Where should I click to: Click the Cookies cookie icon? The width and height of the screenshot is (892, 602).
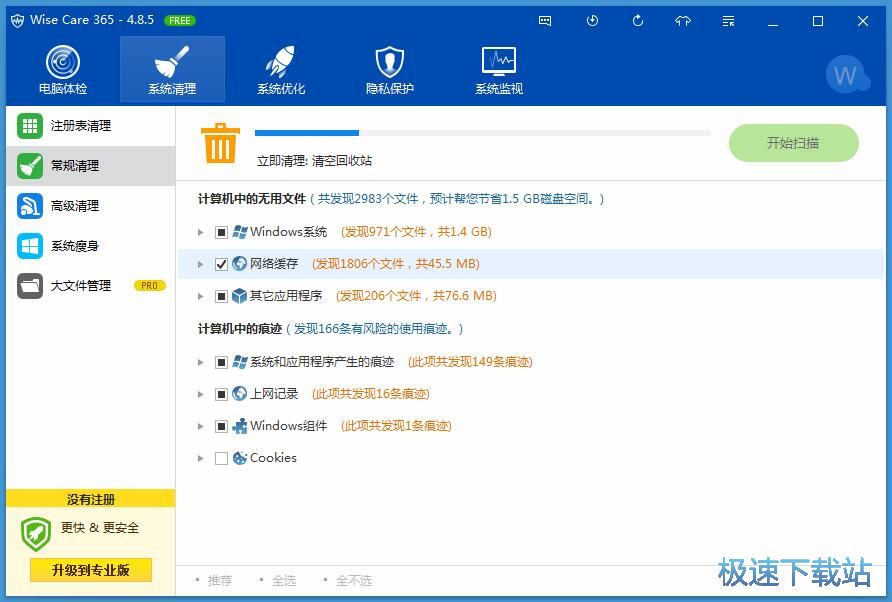239,458
